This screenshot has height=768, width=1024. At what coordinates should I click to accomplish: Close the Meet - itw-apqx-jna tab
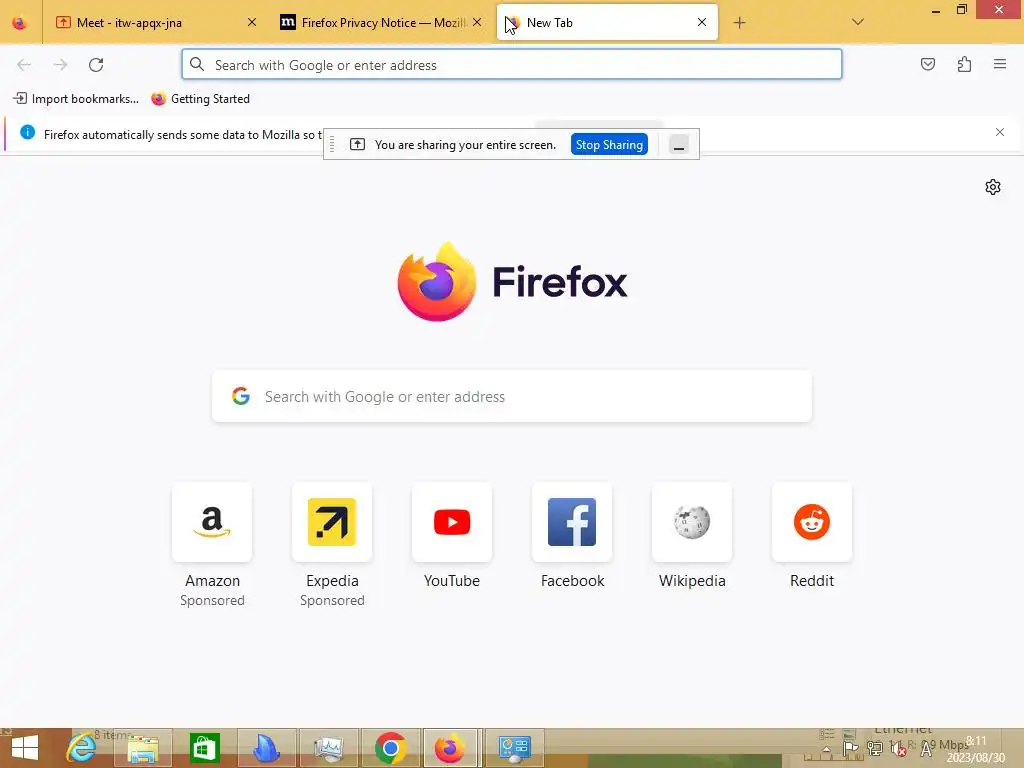(x=252, y=22)
